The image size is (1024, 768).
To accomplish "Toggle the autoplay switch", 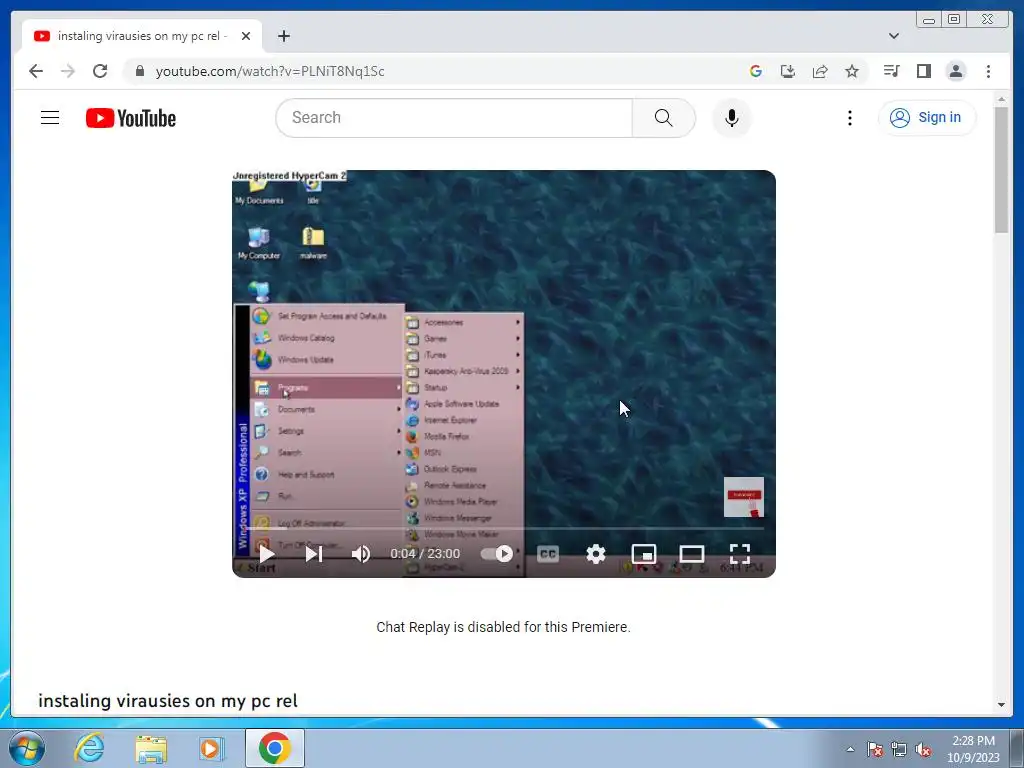I will tap(497, 554).
